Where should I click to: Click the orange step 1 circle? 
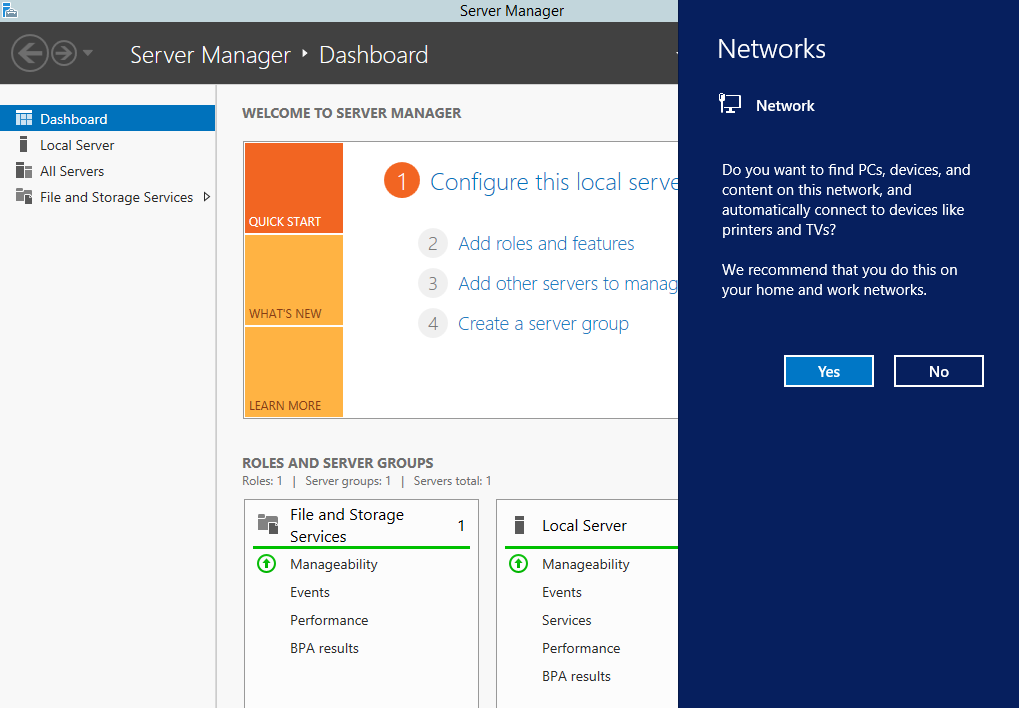pyautogui.click(x=402, y=181)
